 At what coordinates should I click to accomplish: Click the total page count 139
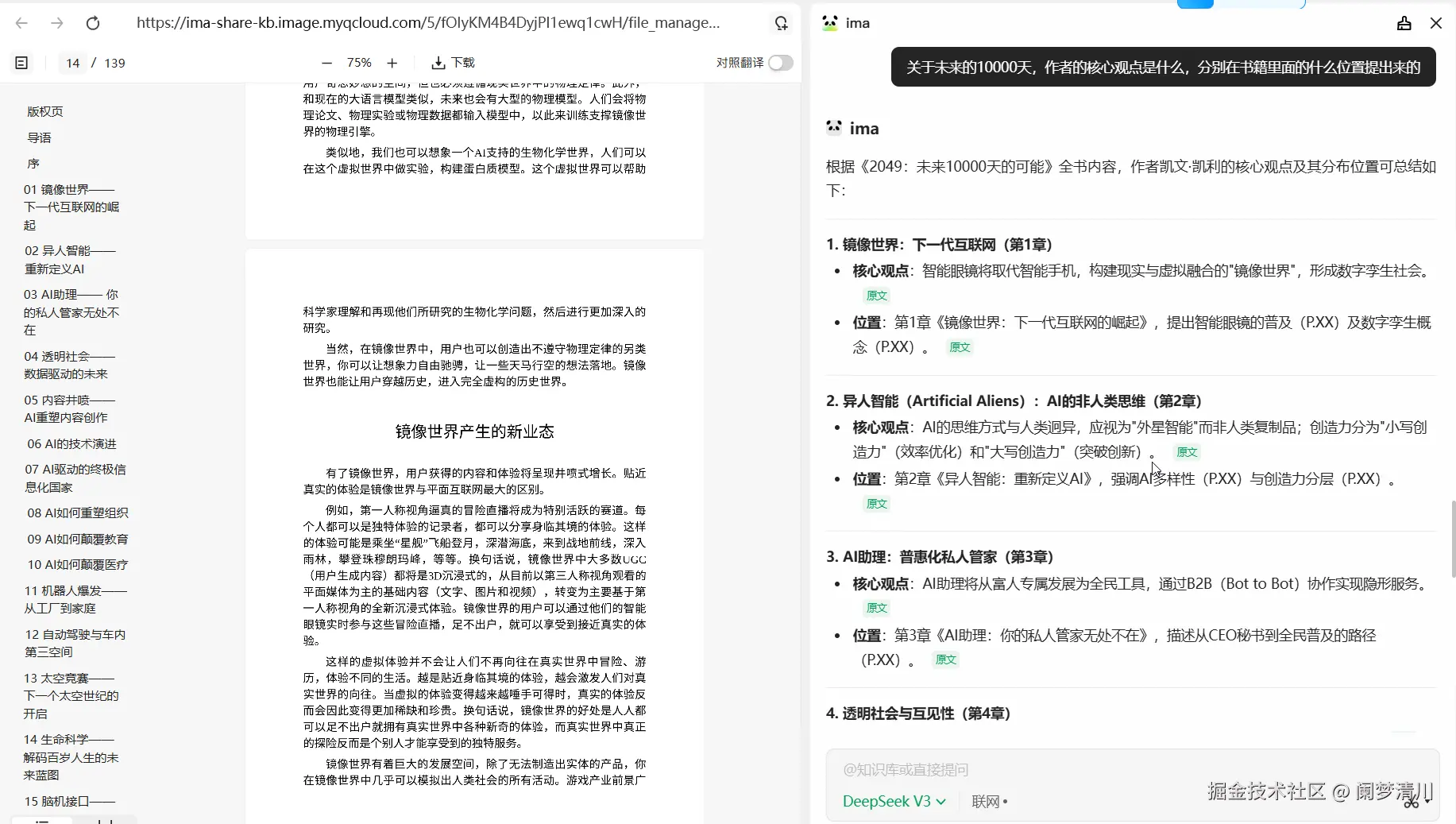pyautogui.click(x=115, y=63)
